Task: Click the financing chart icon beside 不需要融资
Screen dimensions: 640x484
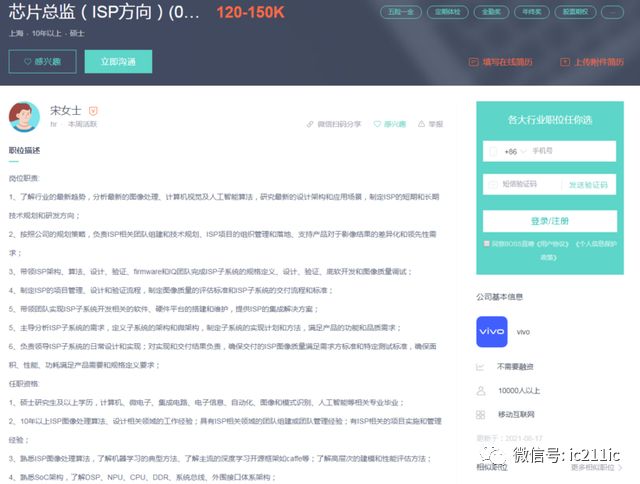Action: tap(480, 367)
